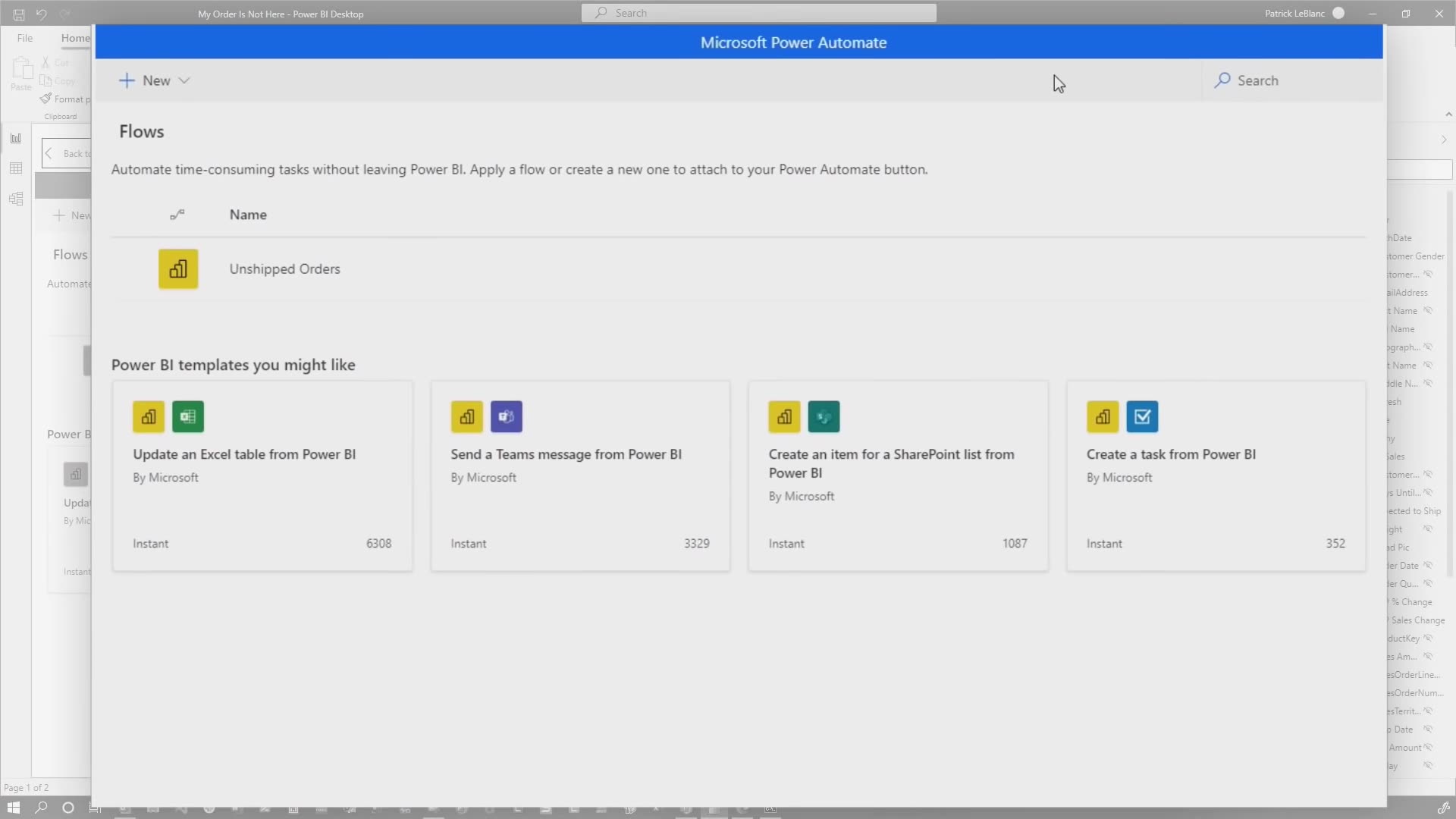Open Data view using the table icon
Screen dimensions: 1456x819
click(16, 168)
